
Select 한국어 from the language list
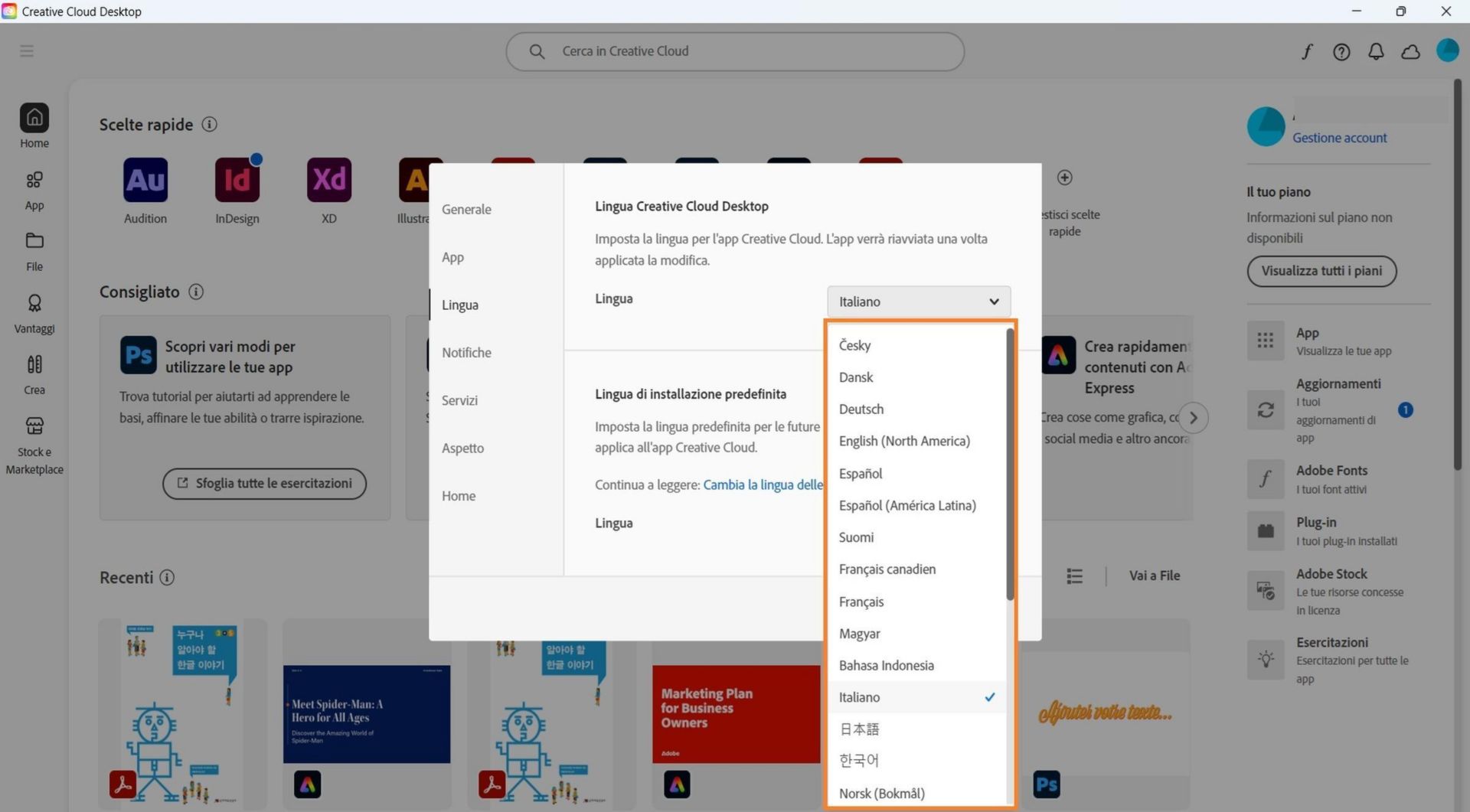pos(916,761)
